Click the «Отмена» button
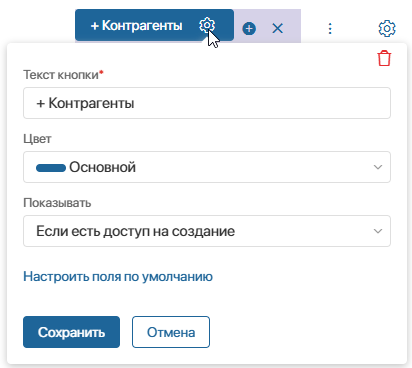This screenshot has height=368, width=412. (171, 332)
